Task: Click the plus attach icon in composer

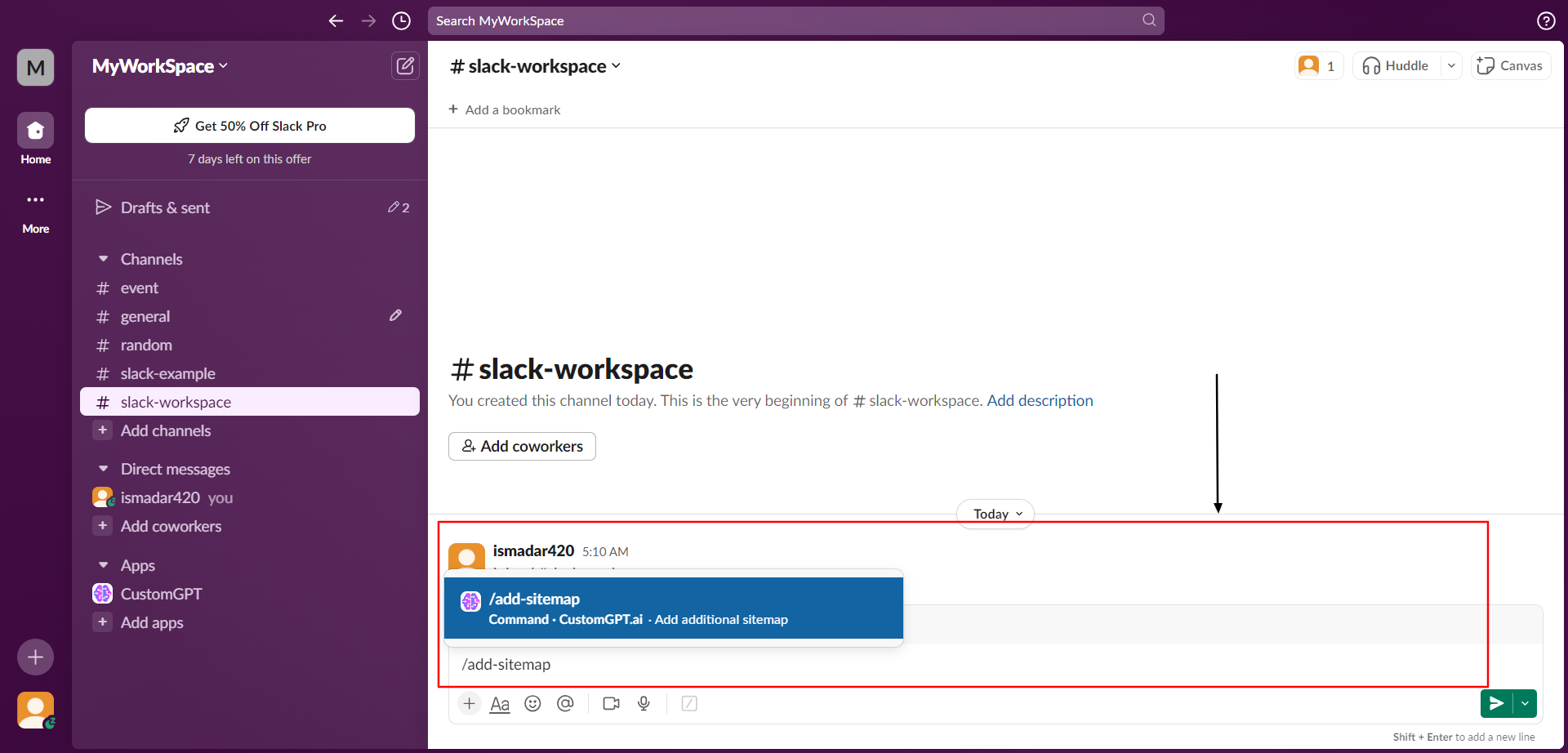Action: pos(470,703)
